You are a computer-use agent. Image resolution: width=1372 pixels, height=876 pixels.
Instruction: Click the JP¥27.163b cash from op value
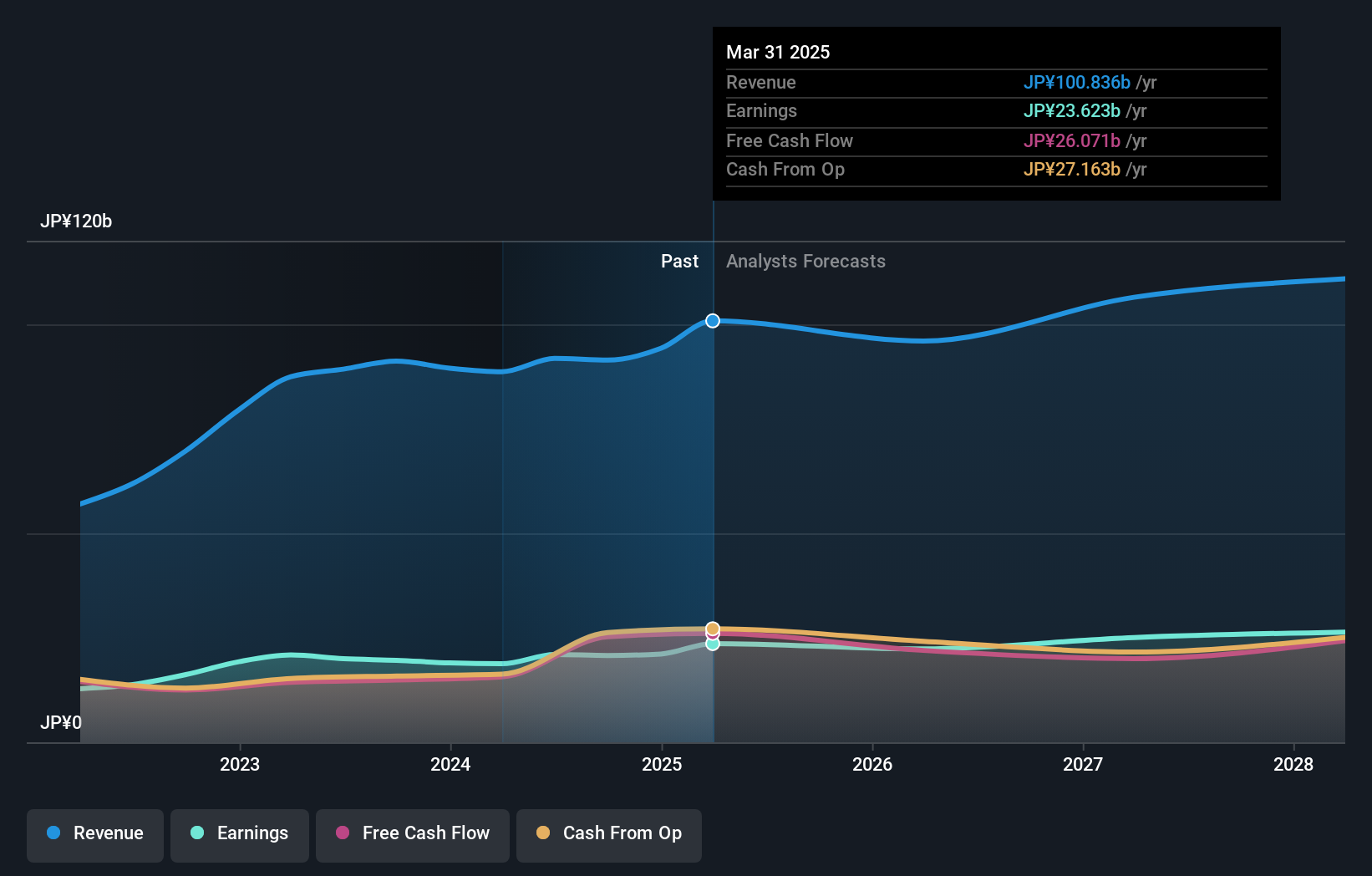1072,170
